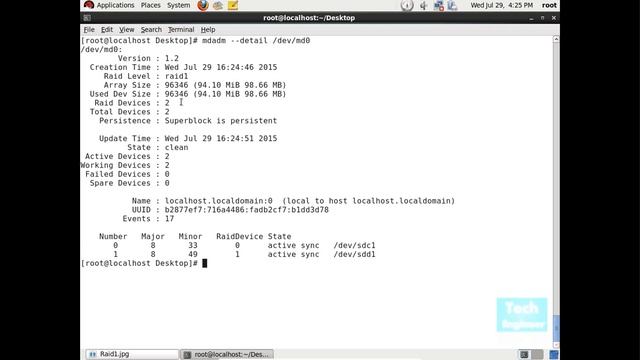This screenshot has height=360, width=640.
Task: Click the Used Dev Size value line
Action: (225, 94)
